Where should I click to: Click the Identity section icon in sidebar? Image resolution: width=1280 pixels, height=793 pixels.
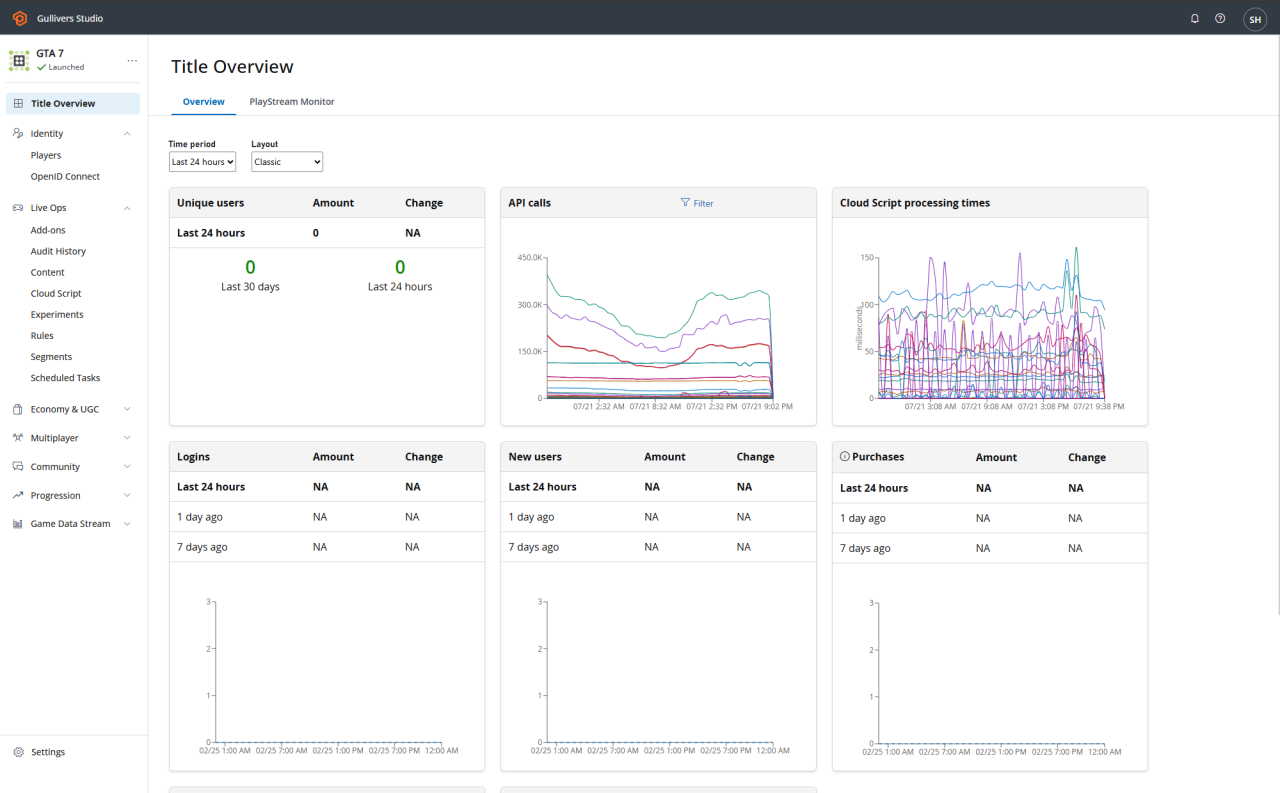pyautogui.click(x=17, y=133)
